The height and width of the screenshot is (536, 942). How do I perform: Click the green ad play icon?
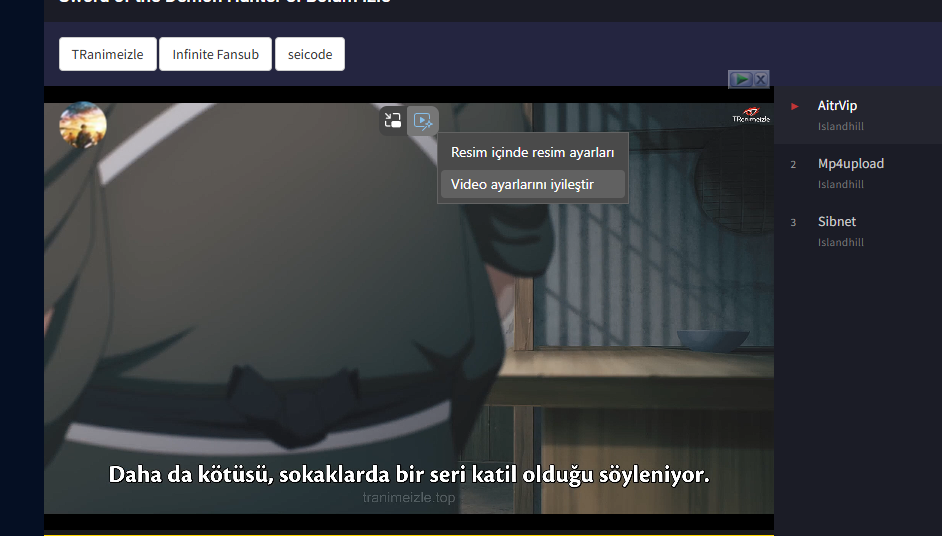tap(741, 79)
